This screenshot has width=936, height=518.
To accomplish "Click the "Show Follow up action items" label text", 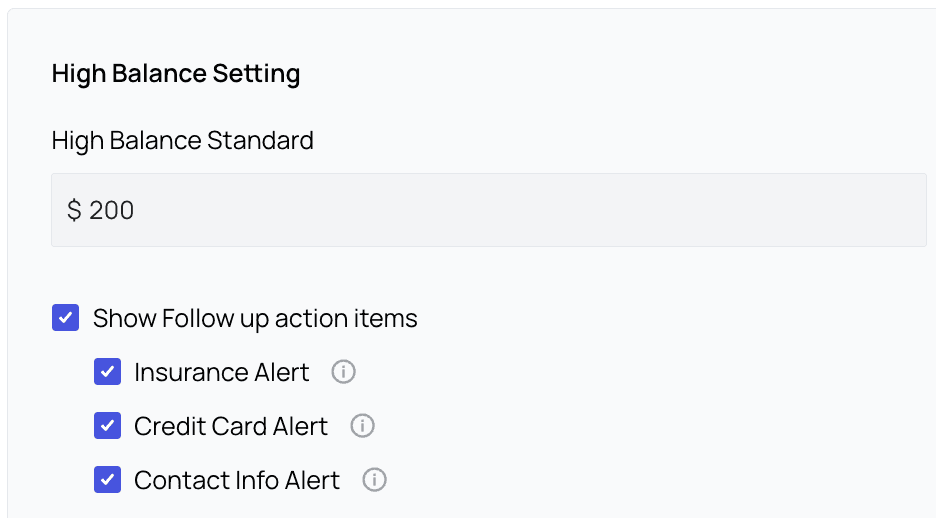I will [x=255, y=318].
